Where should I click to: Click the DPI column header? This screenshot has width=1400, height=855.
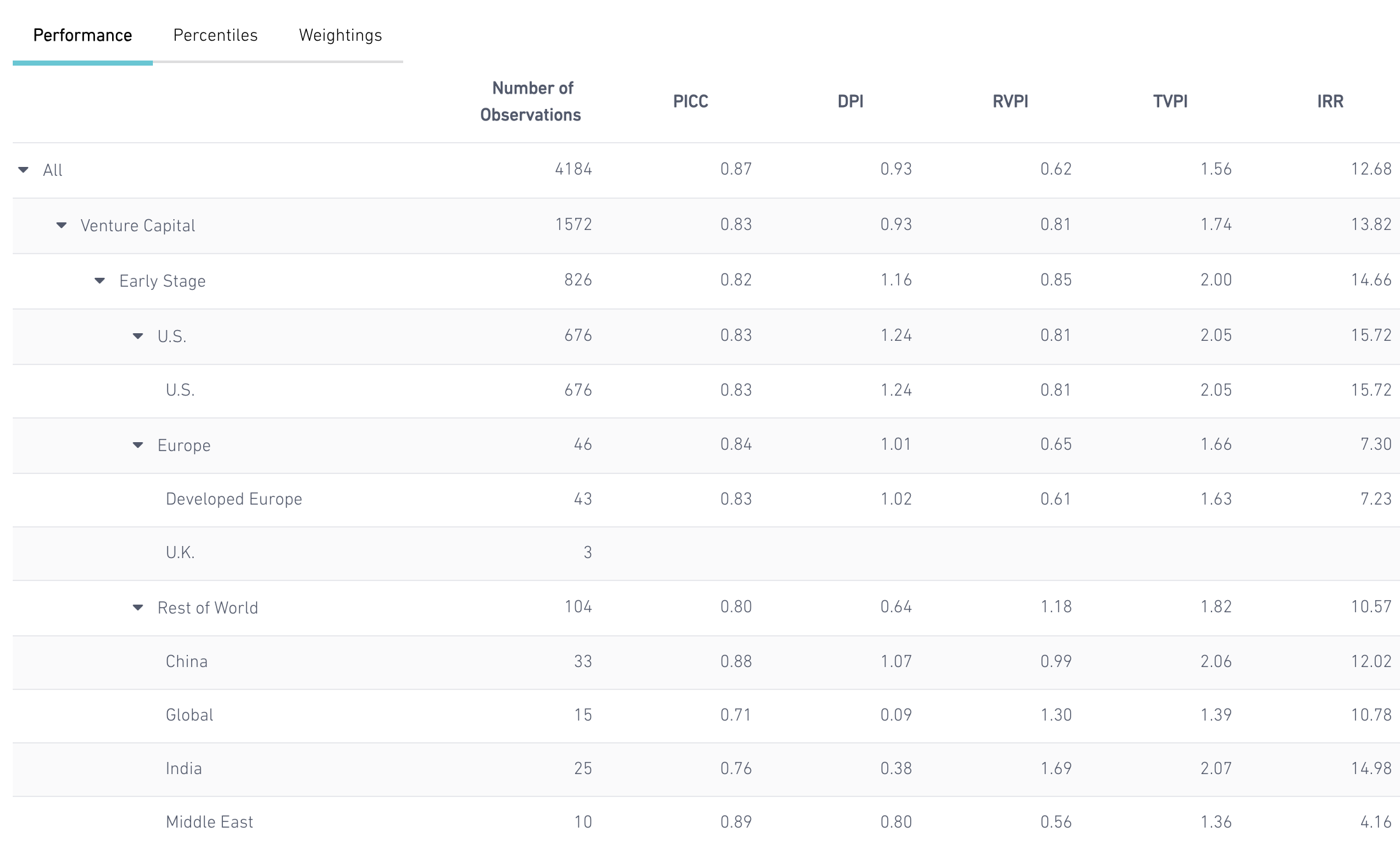850,101
